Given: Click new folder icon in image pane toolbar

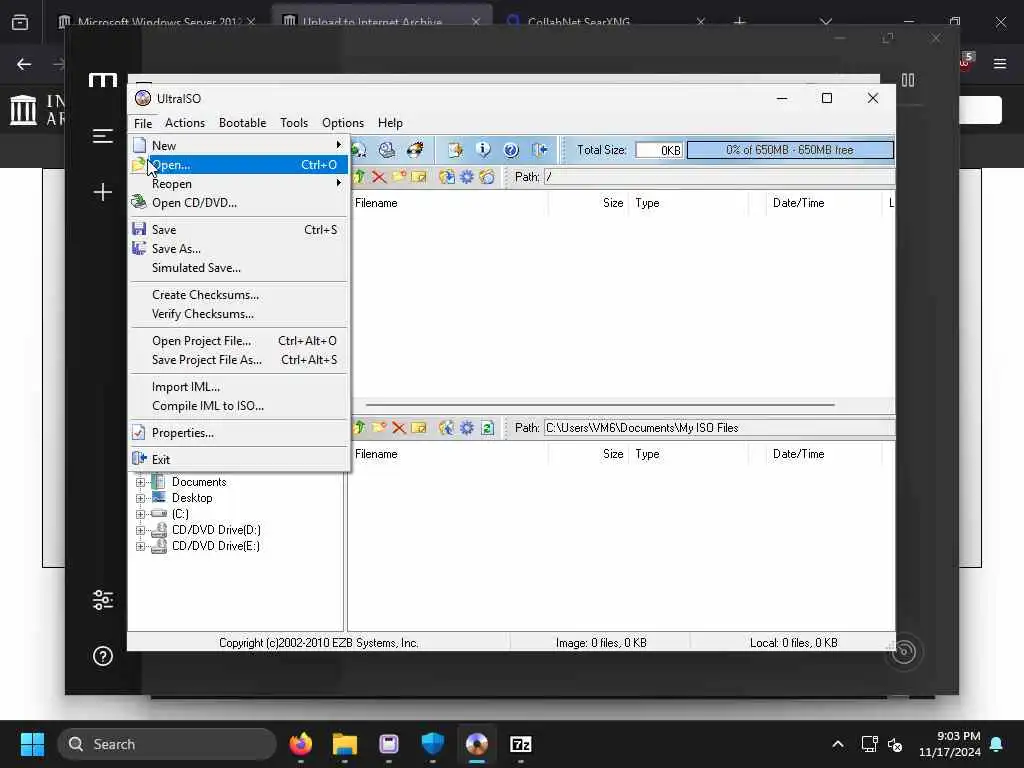Looking at the screenshot, I should coord(398,177).
